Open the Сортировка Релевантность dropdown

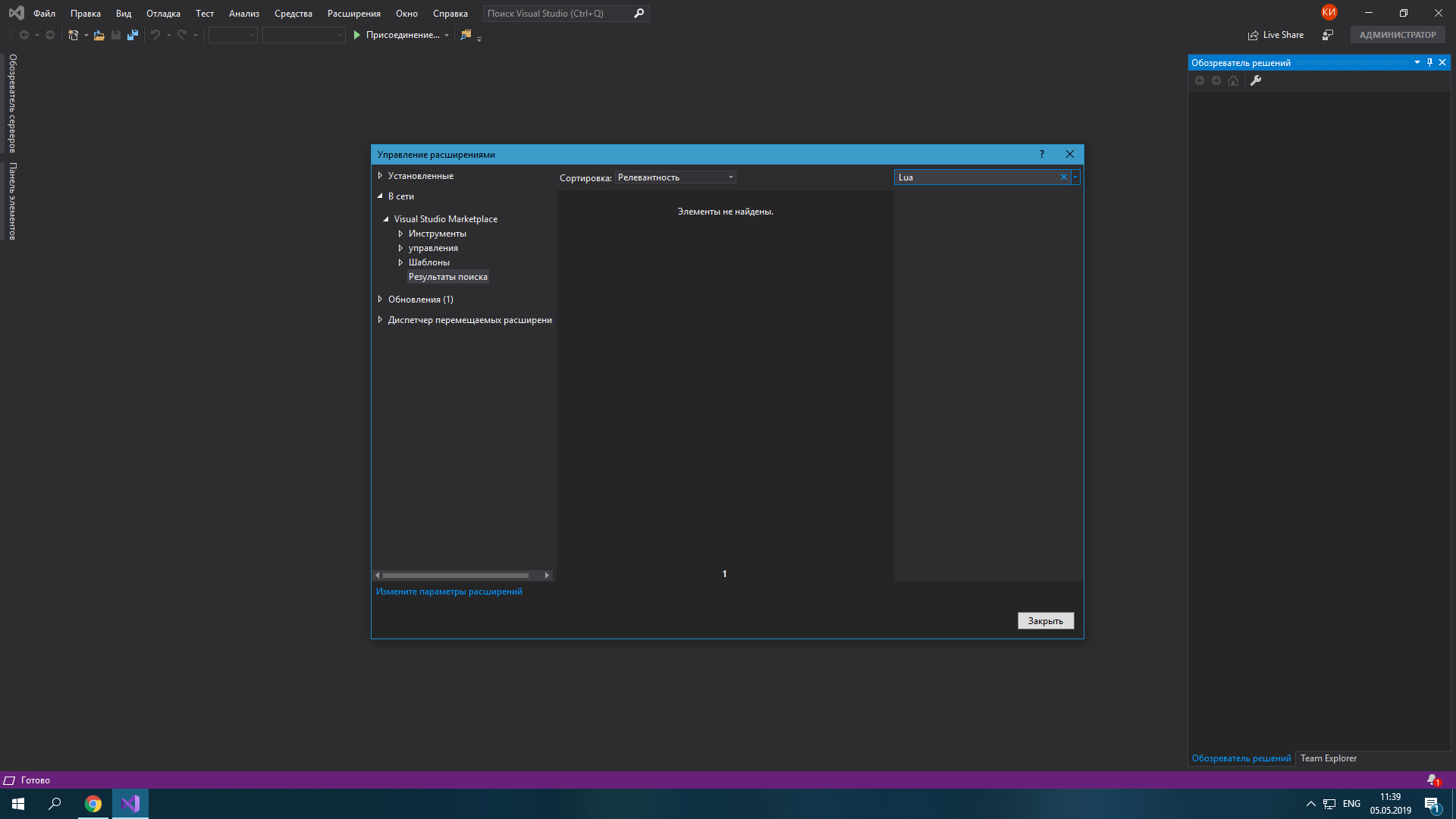(675, 177)
